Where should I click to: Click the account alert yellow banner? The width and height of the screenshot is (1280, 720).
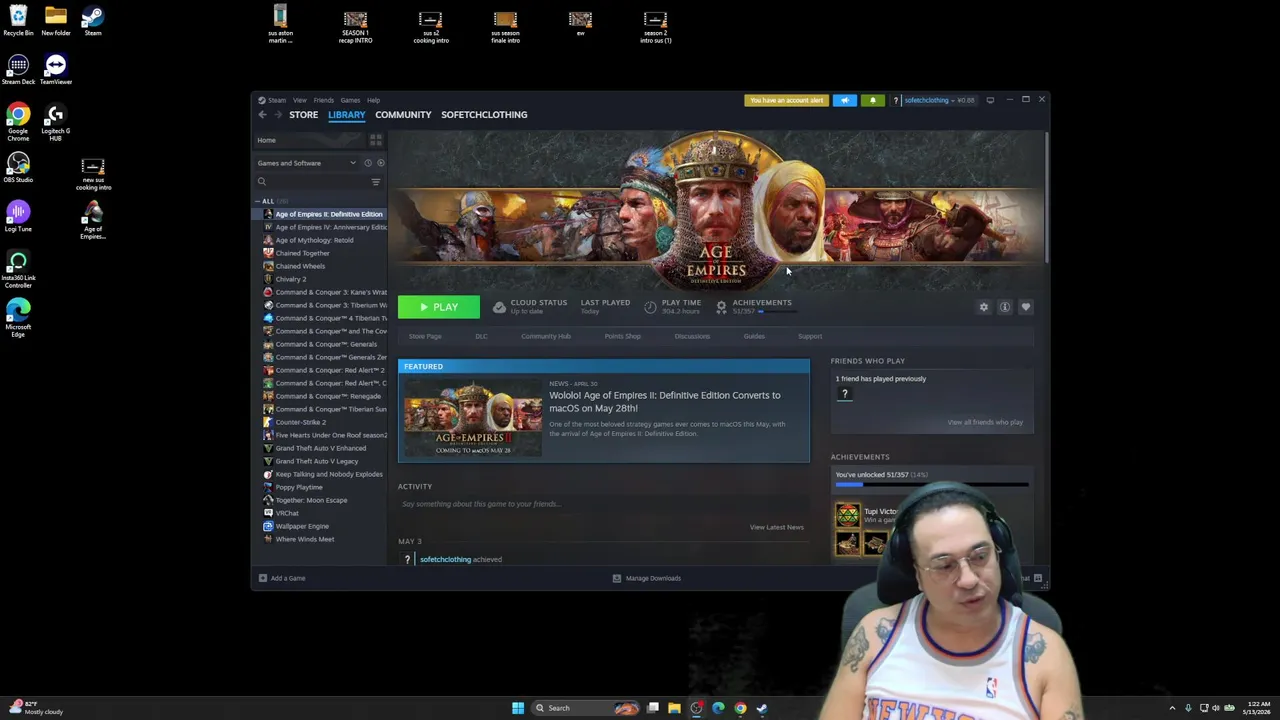pos(786,100)
